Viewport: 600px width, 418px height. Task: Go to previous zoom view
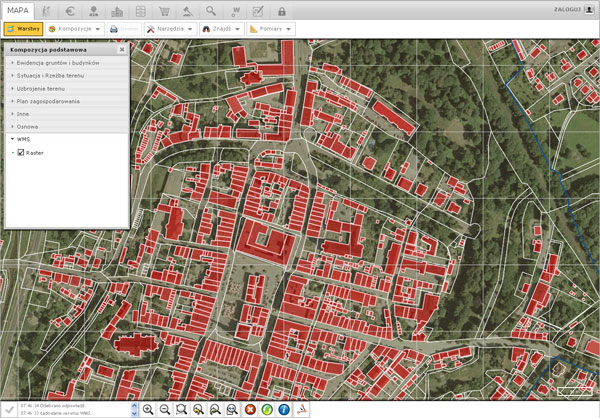(198, 410)
